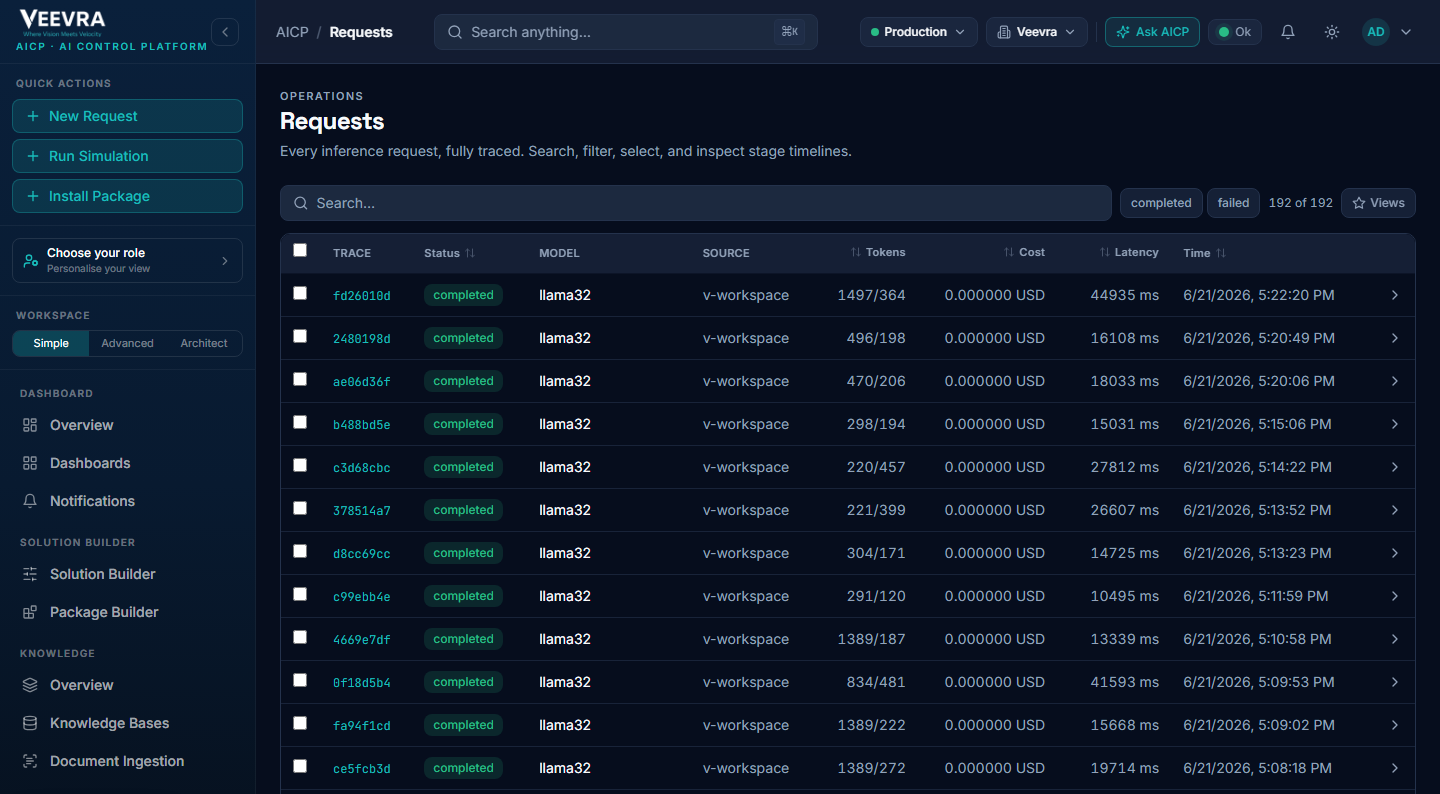
Task: Check the box for trace 2480198d
Action: coord(300,336)
